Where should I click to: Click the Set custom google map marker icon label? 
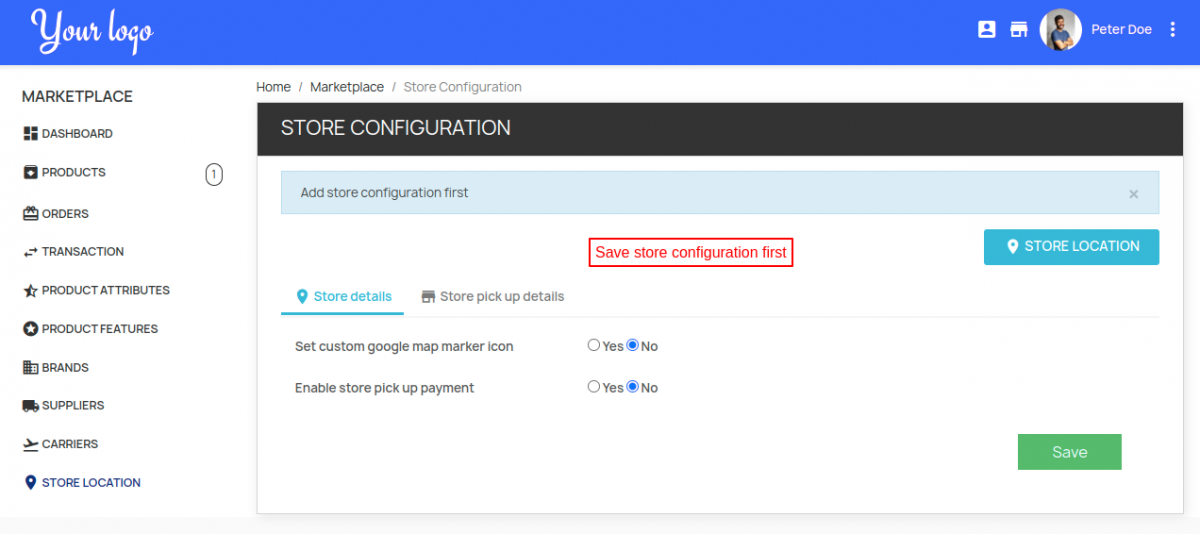point(404,346)
